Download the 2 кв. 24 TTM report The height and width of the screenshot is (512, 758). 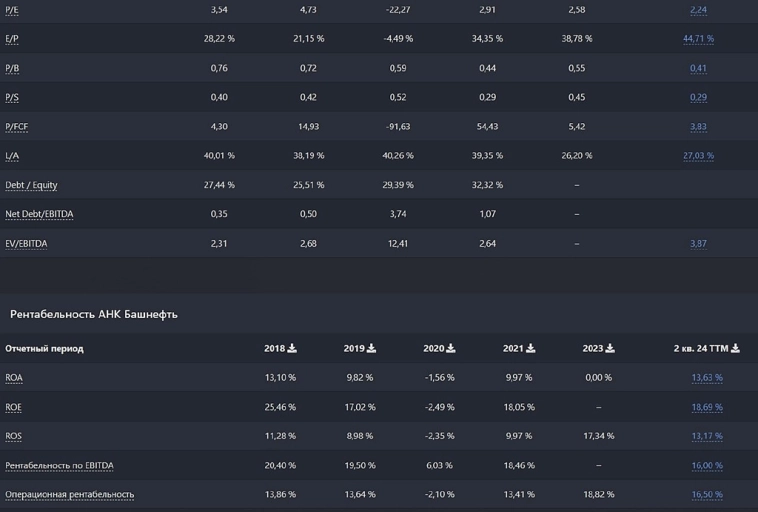[735, 349]
